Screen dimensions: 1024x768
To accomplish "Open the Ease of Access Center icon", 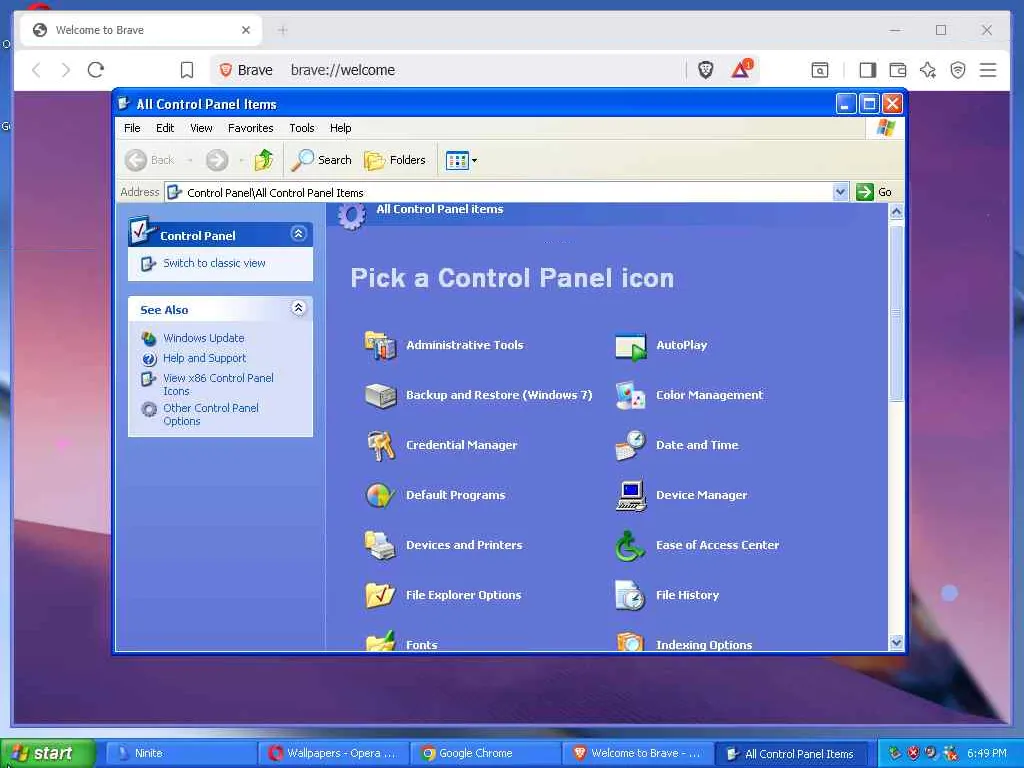I will coord(630,545).
